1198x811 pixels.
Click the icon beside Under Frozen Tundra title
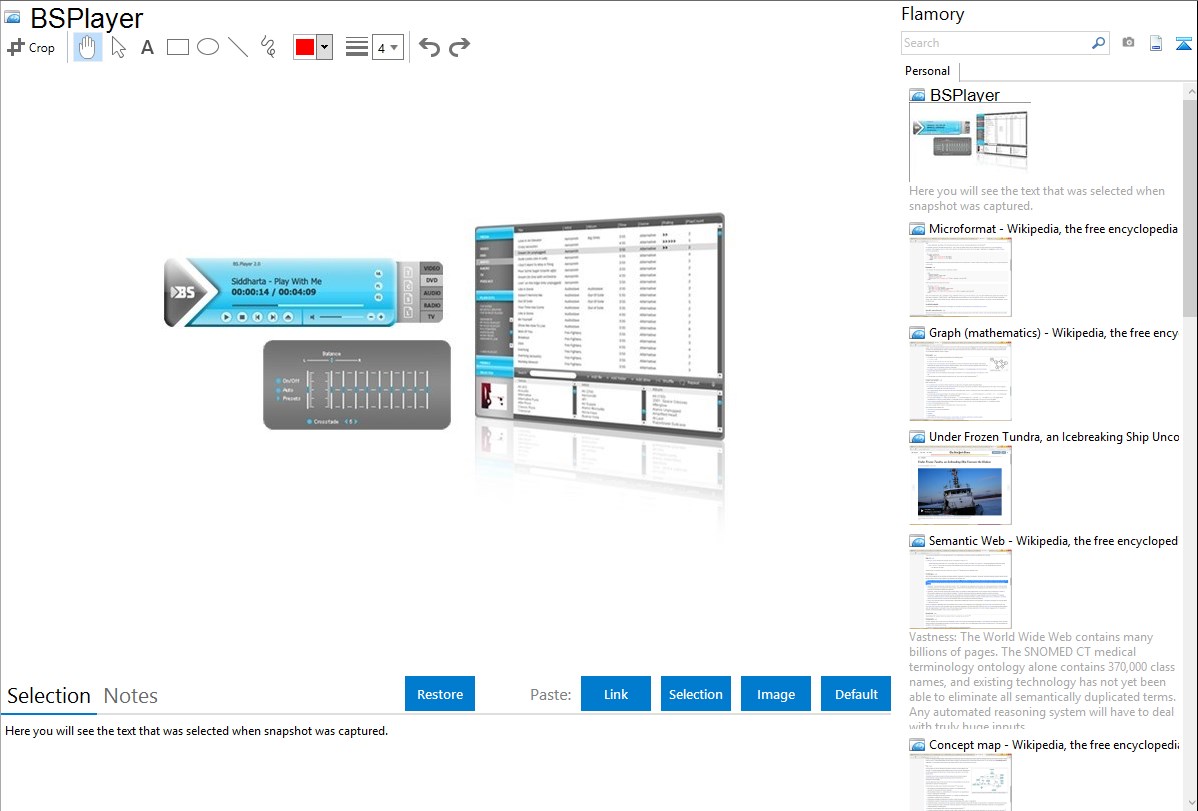coord(918,437)
